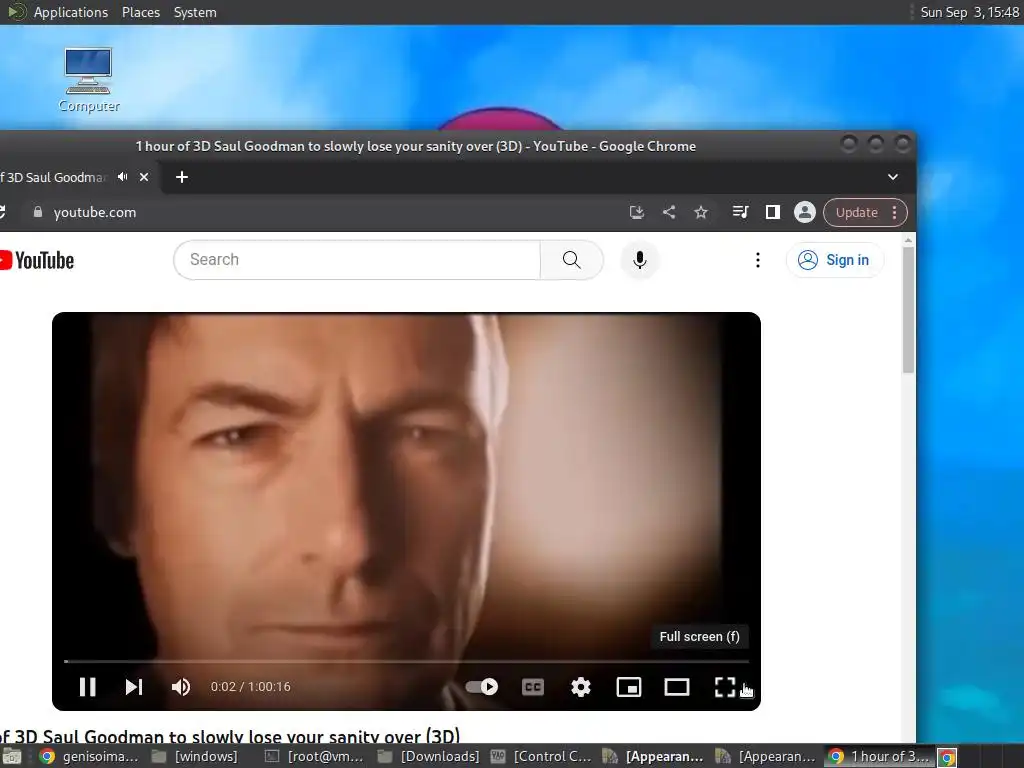Viewport: 1024px width, 768px height.
Task: Click the page vertical scrollbar
Action: click(x=908, y=311)
